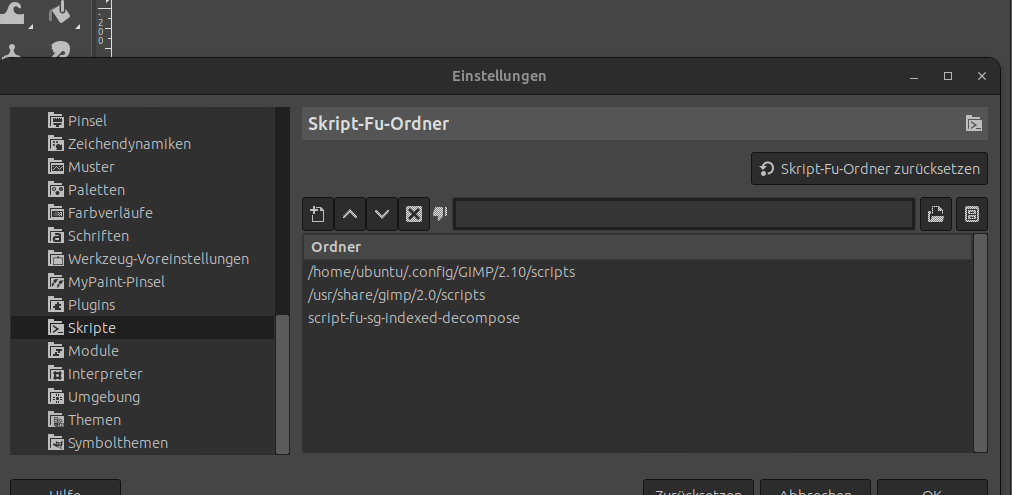This screenshot has width=1012, height=495.
Task: Click the Module folder icon
Action: [x=56, y=350]
